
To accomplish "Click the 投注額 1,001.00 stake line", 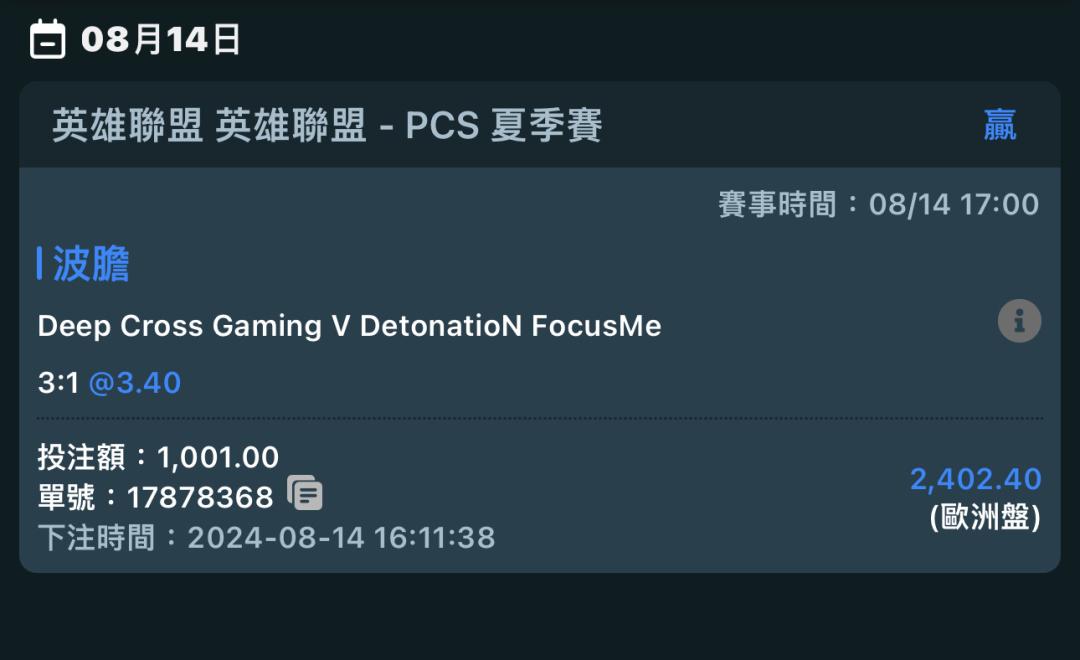I will [x=158, y=457].
